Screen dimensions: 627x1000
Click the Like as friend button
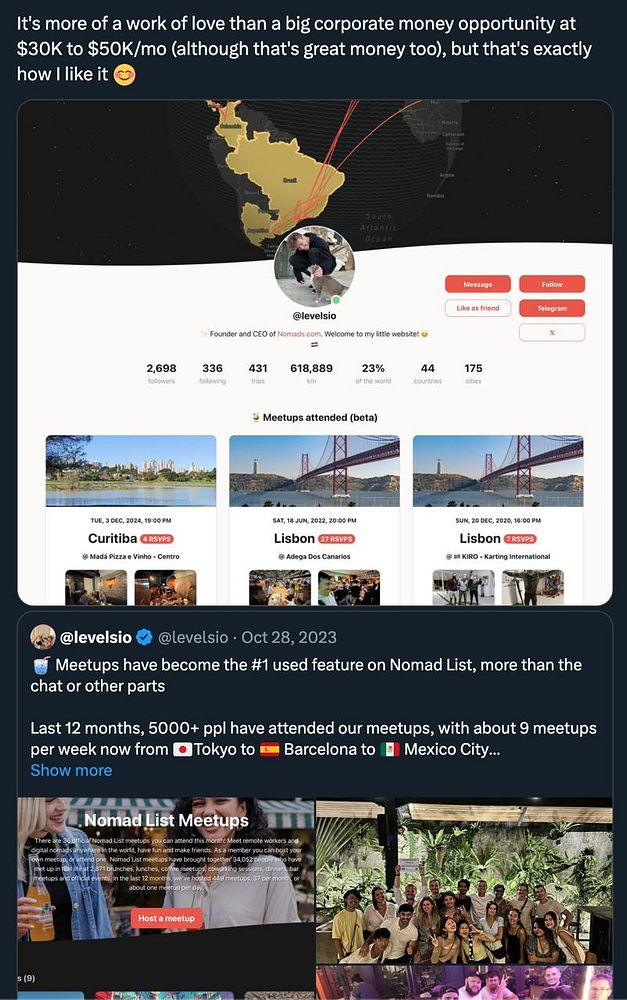(x=478, y=308)
